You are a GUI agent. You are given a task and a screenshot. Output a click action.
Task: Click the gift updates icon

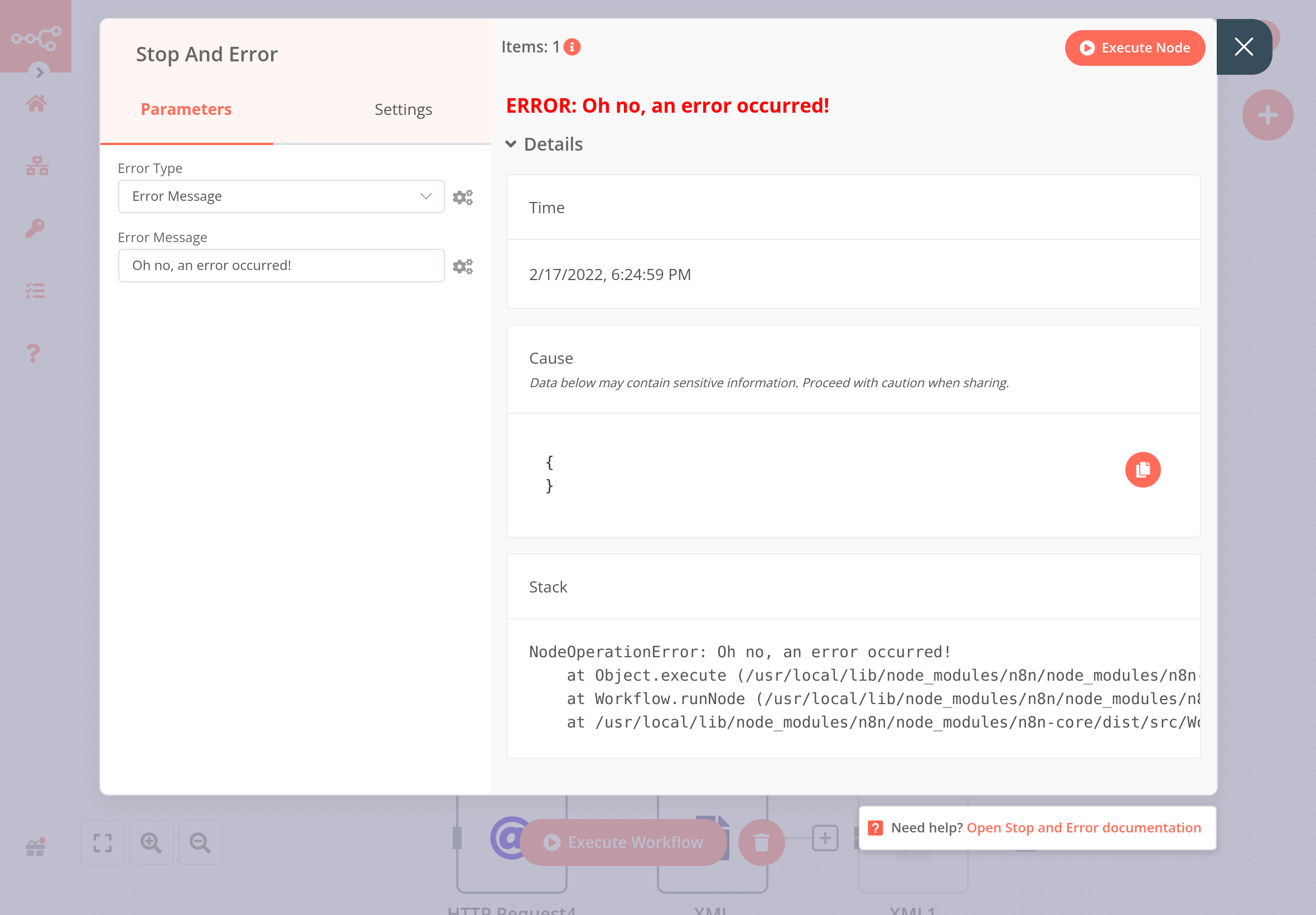click(x=35, y=846)
